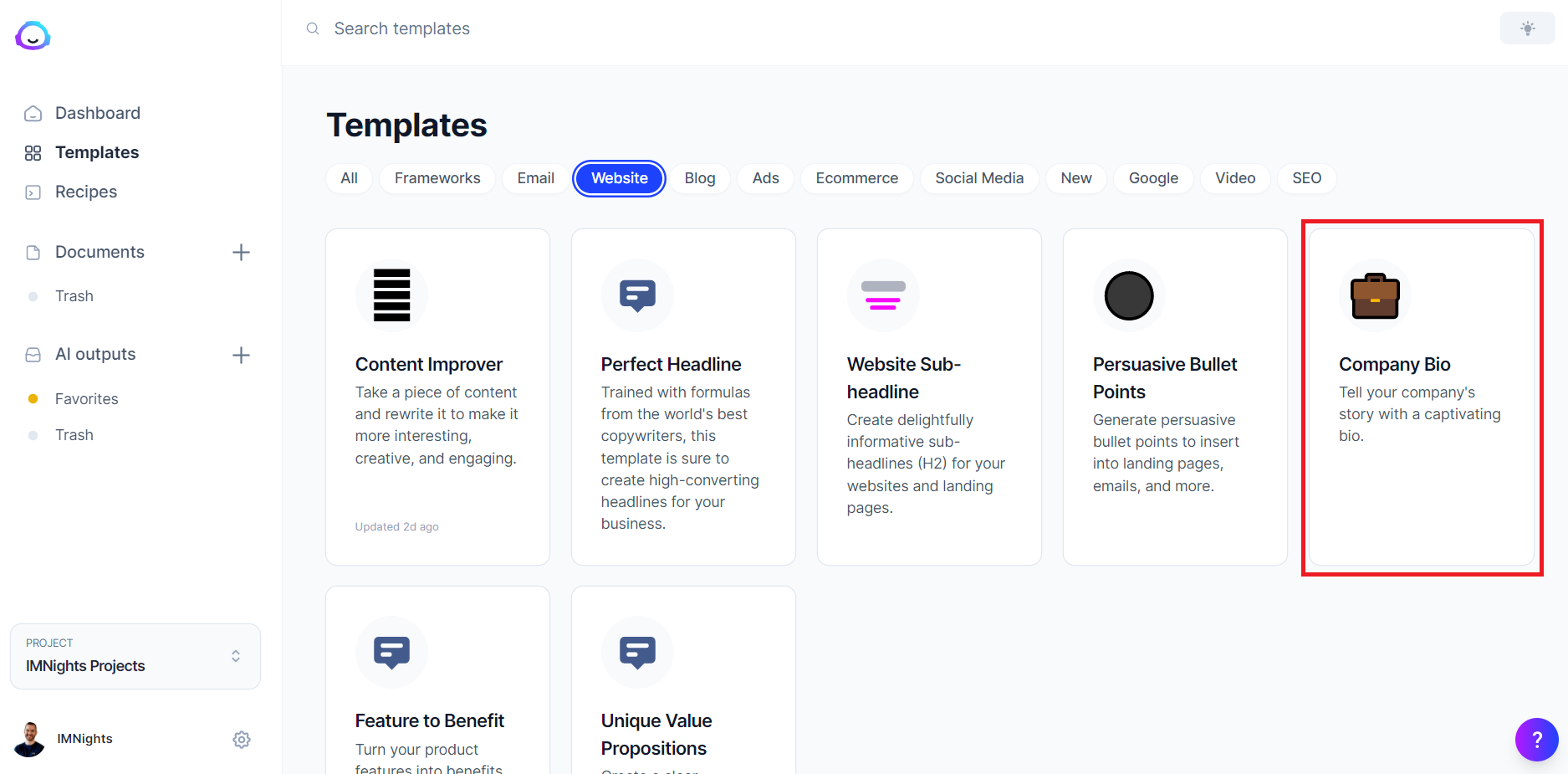Open the Feature to Benefit title
The image size is (1568, 774).
click(x=430, y=720)
